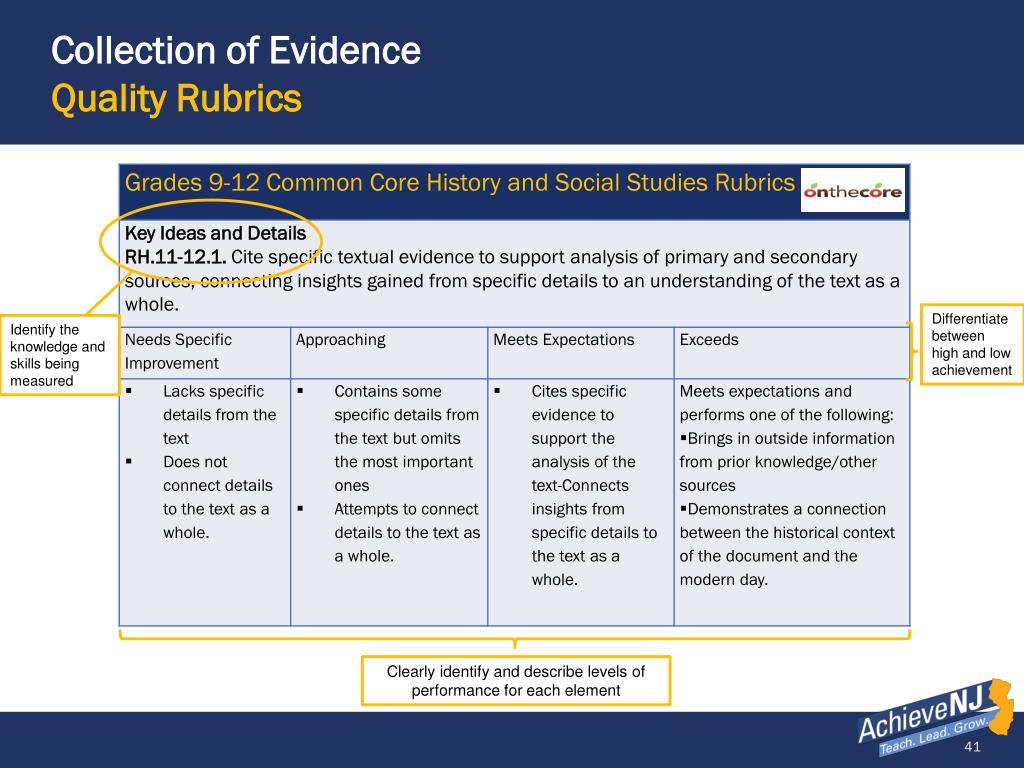Select the 'Collection of Evidence' title

(x=236, y=51)
